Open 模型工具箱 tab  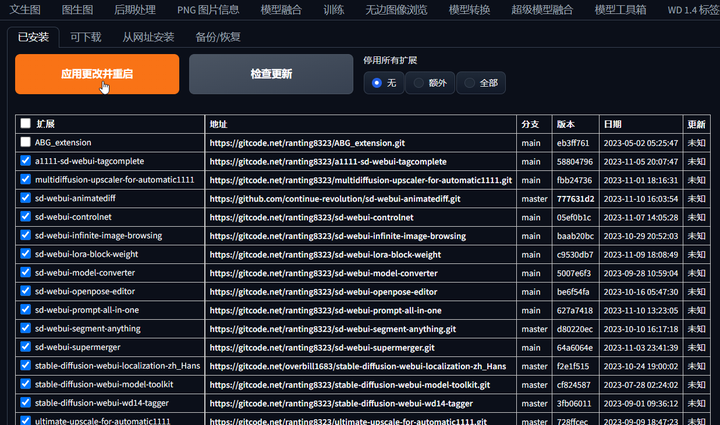point(620,10)
